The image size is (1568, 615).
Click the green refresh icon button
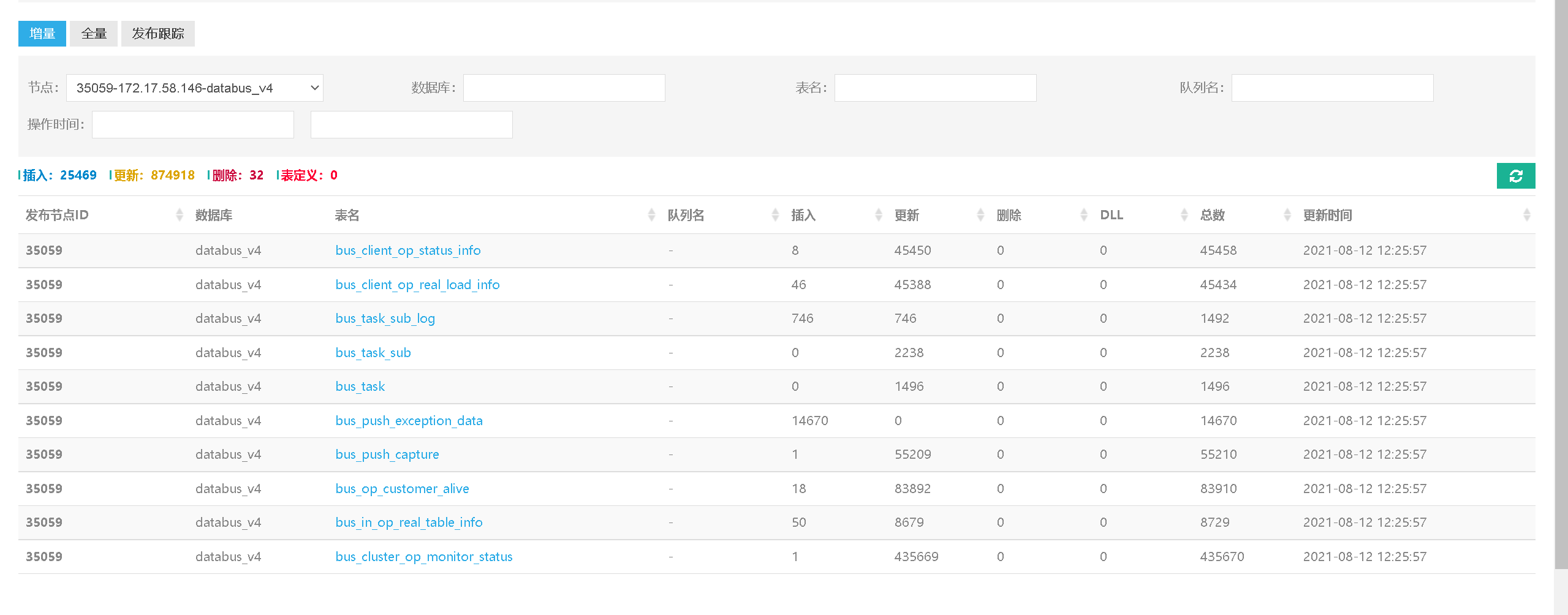[1515, 176]
